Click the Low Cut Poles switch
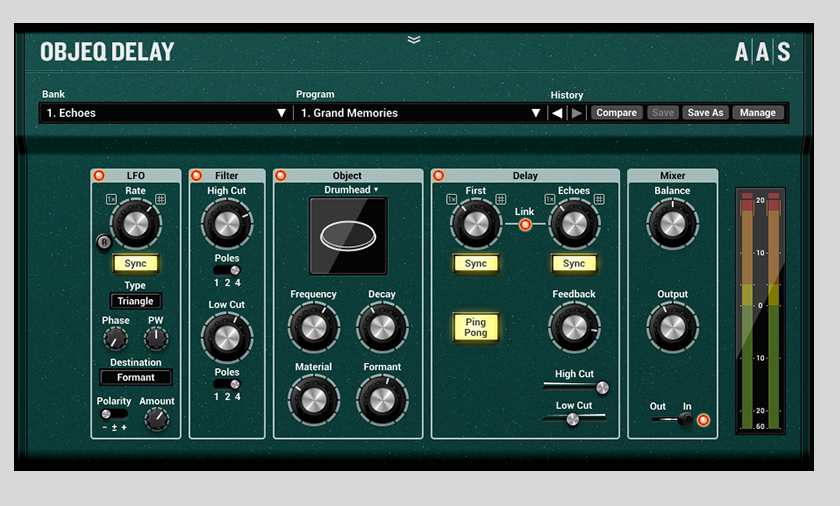The width and height of the screenshot is (840, 506). pos(227,384)
